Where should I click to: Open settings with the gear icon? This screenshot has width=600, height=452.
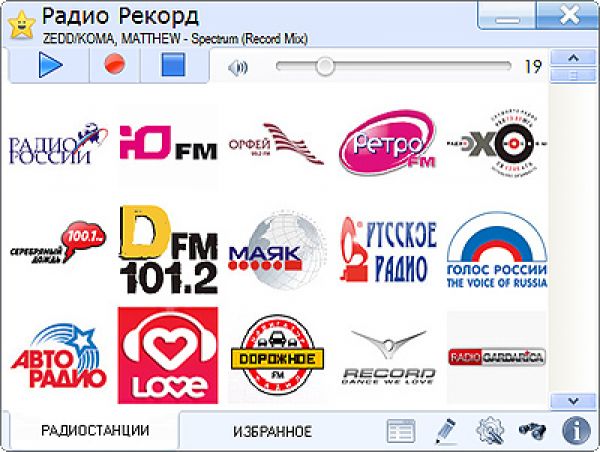490,431
